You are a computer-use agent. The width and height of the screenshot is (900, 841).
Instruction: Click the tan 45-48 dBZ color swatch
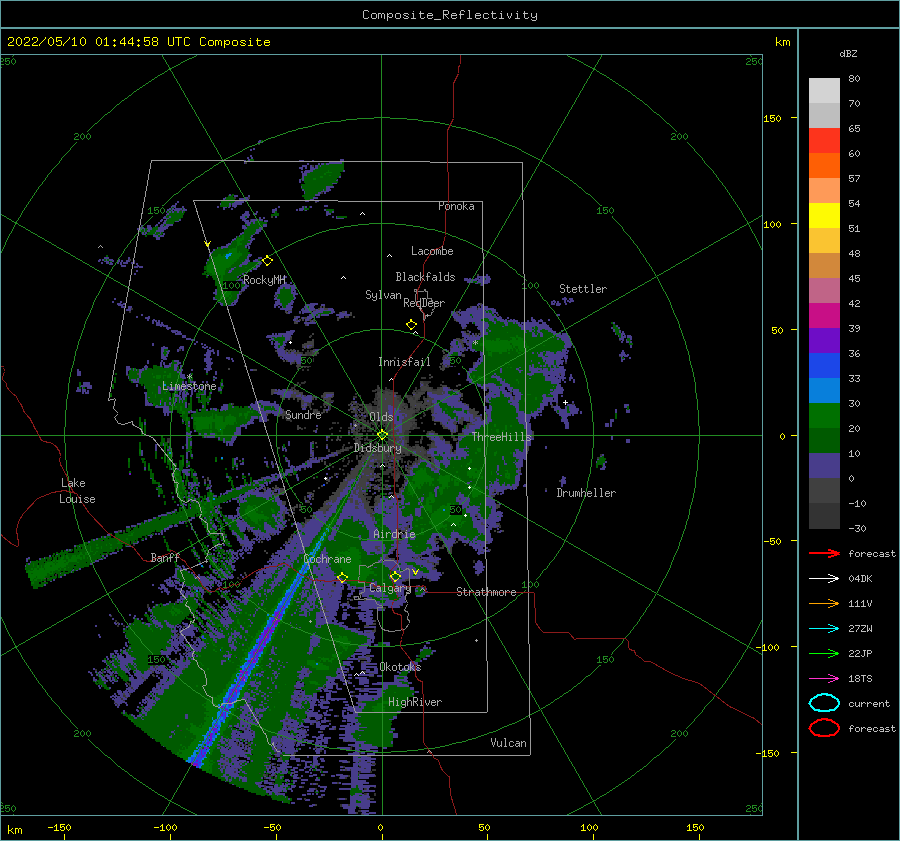pos(824,266)
